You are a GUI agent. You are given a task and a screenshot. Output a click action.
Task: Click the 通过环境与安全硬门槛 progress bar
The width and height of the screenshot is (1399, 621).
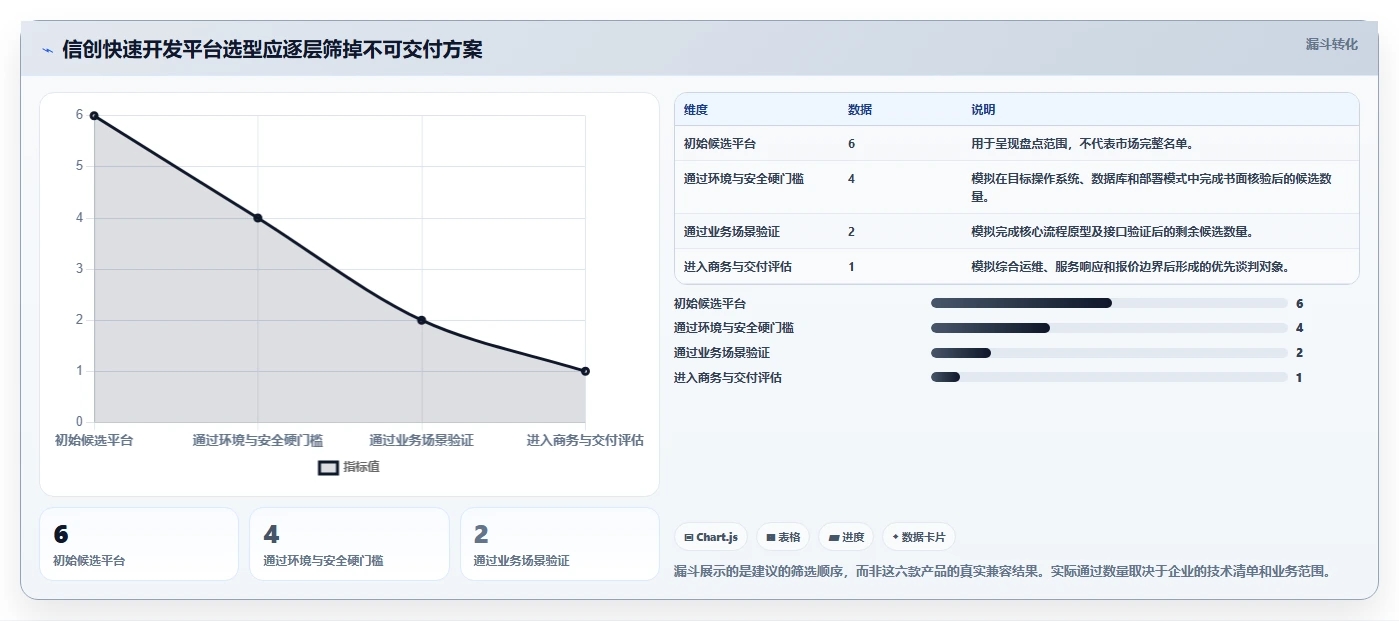point(1109,328)
